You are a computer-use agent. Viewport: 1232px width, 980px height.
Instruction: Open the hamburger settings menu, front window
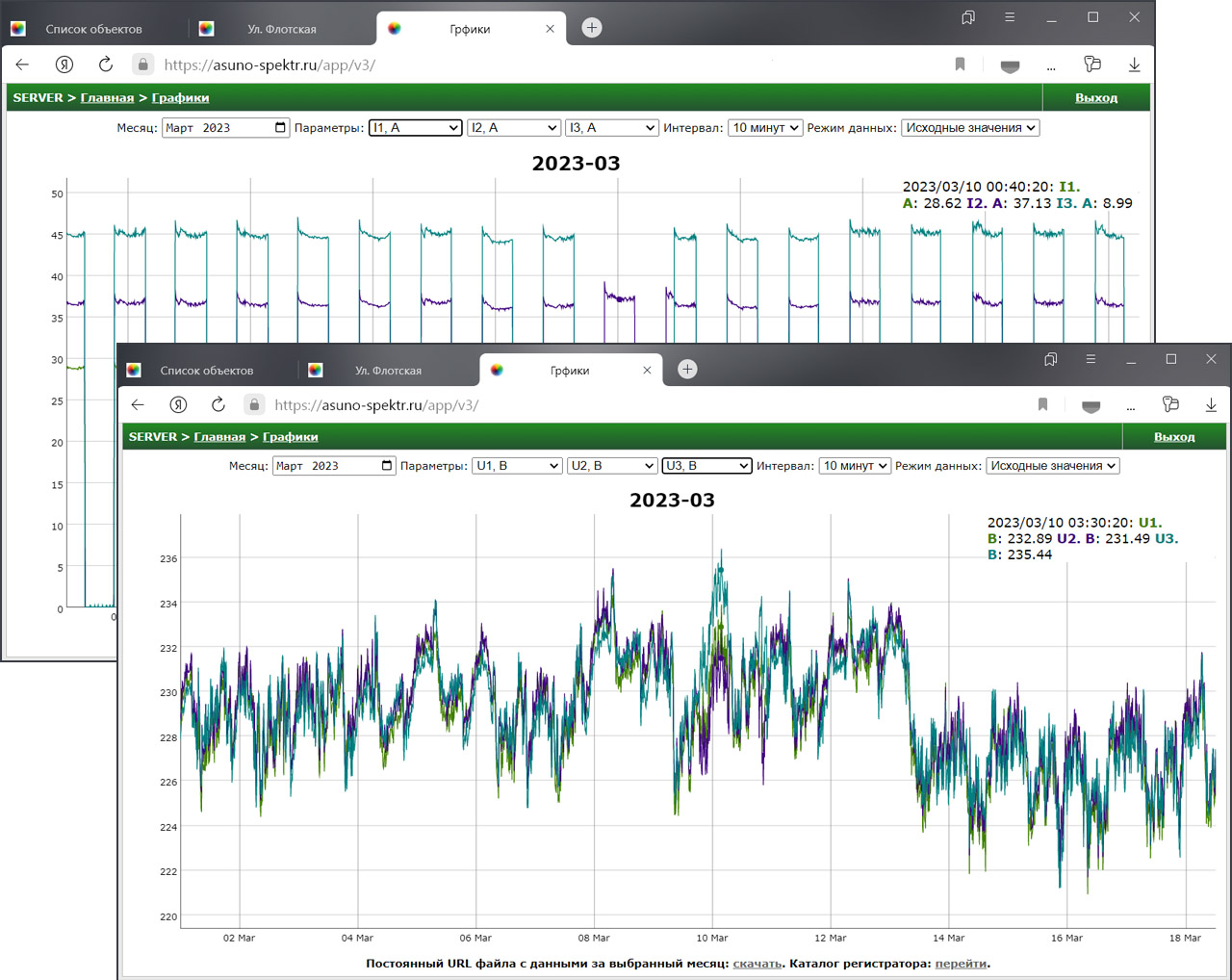tap(1091, 359)
